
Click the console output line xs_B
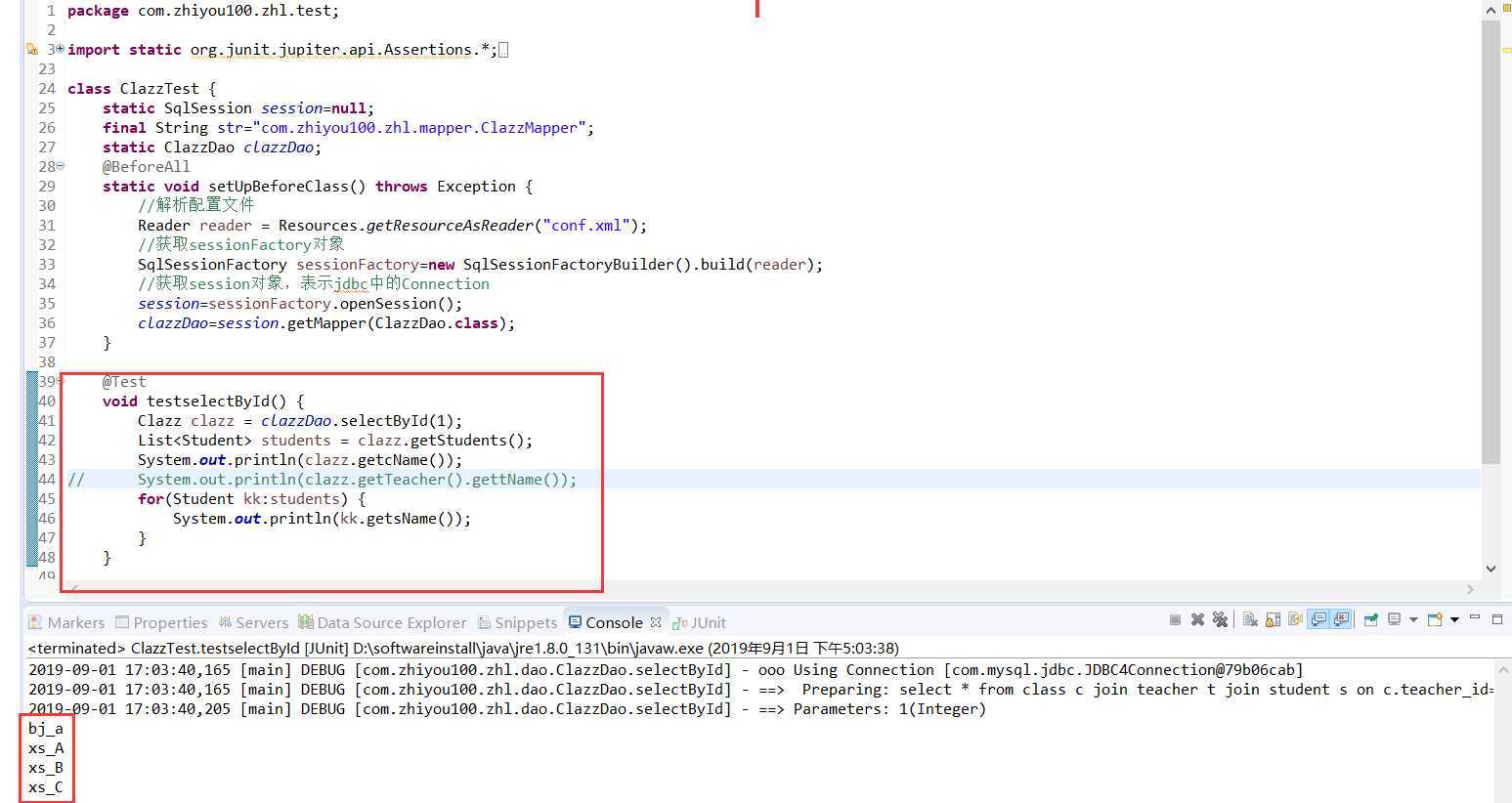click(x=45, y=767)
